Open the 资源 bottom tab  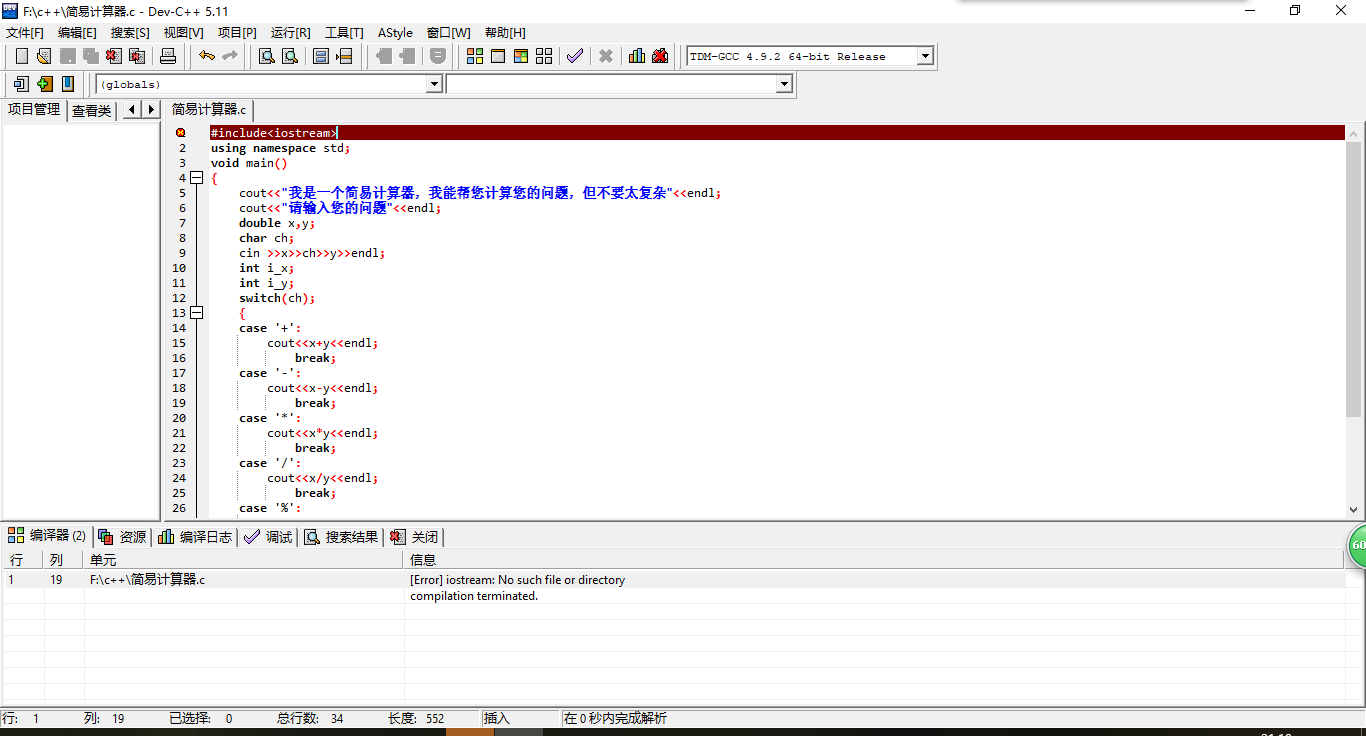pos(122,537)
